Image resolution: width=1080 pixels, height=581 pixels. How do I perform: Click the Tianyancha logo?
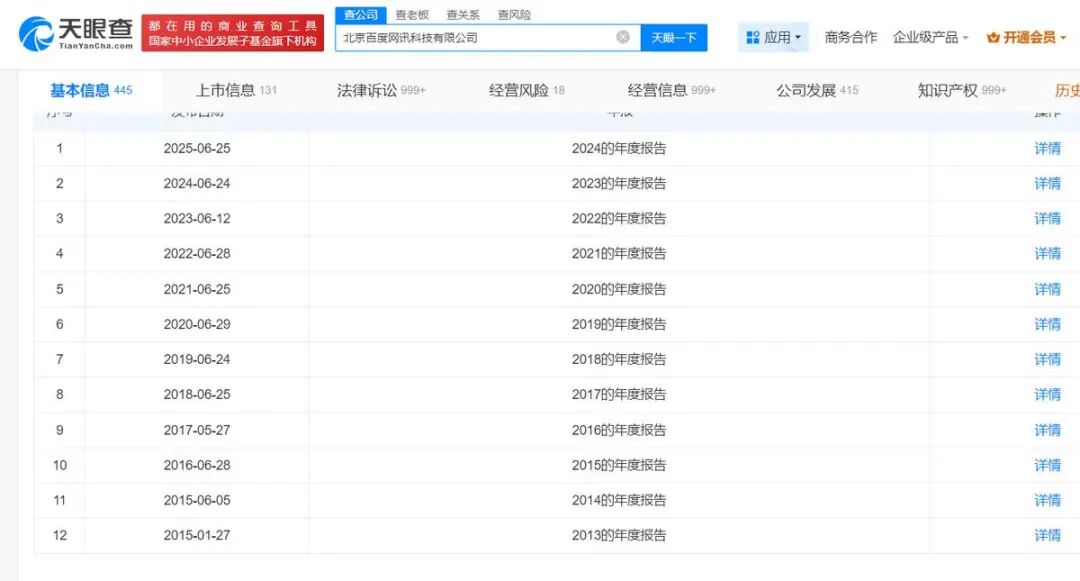[x=75, y=34]
